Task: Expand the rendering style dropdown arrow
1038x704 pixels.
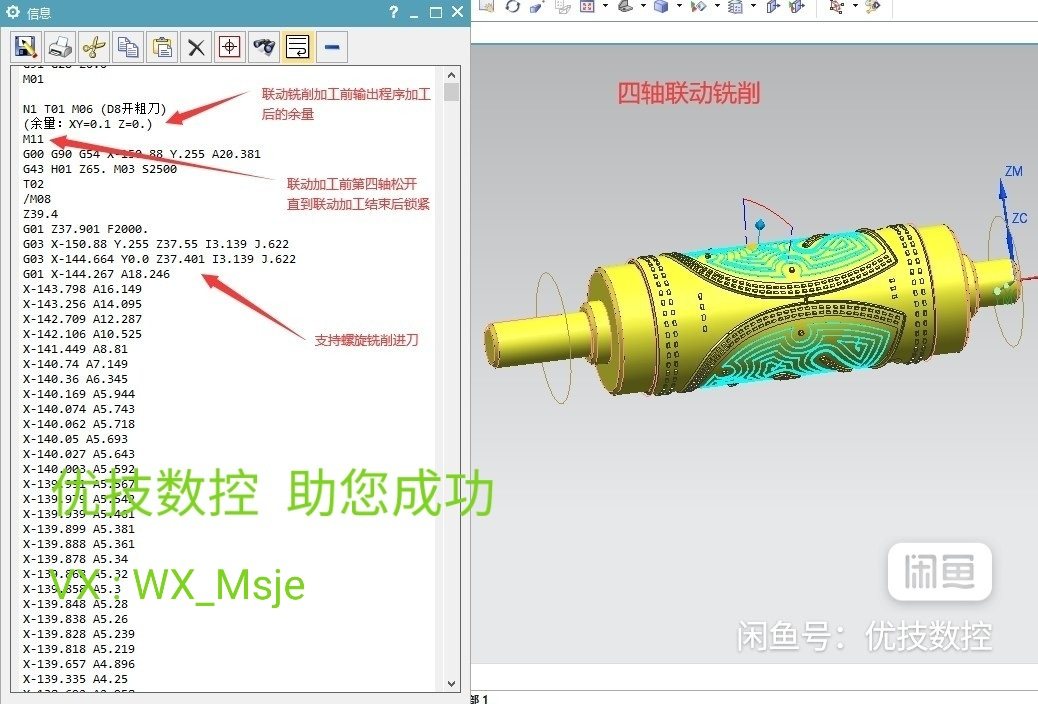Action: [x=679, y=6]
